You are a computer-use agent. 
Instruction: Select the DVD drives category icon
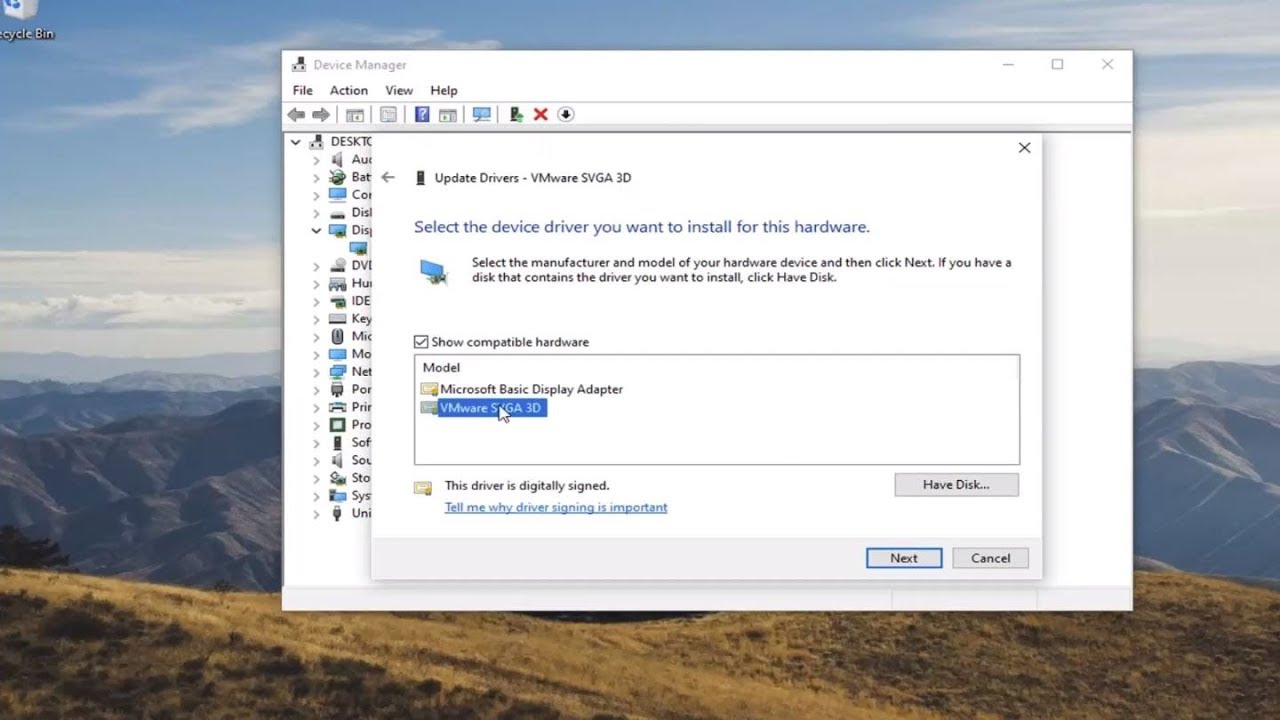(337, 265)
